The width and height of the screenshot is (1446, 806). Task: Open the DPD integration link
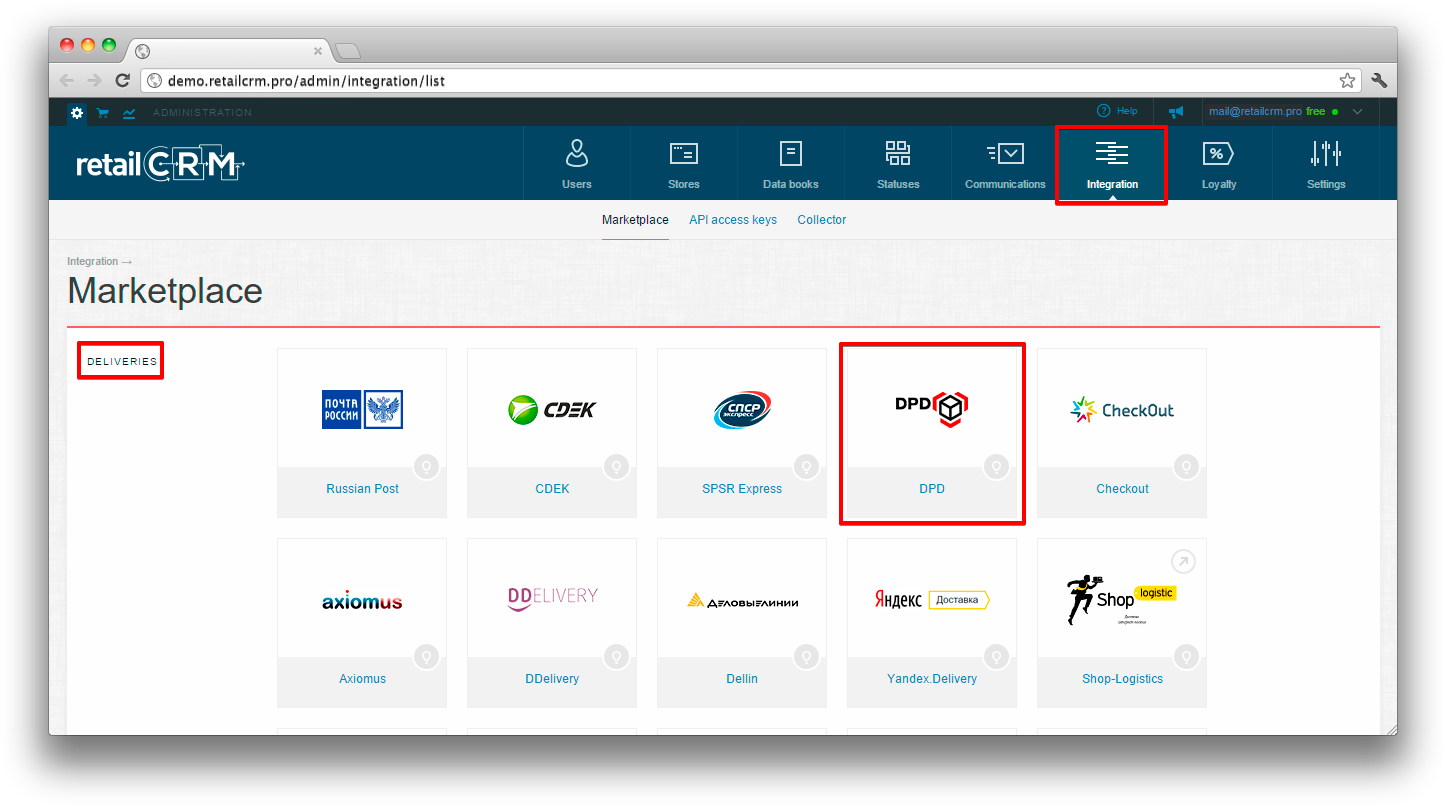coord(932,489)
